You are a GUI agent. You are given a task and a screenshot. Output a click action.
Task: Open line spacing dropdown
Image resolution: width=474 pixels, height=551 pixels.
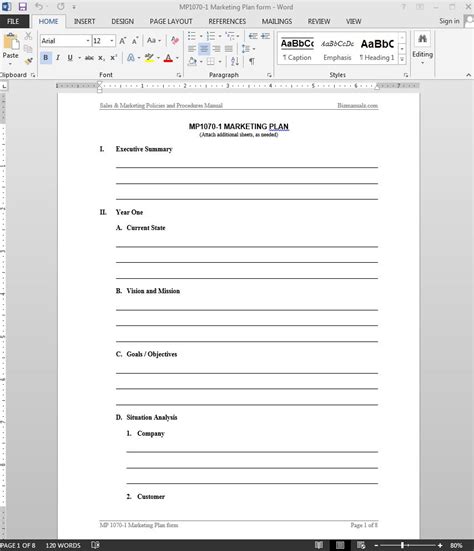248,49
